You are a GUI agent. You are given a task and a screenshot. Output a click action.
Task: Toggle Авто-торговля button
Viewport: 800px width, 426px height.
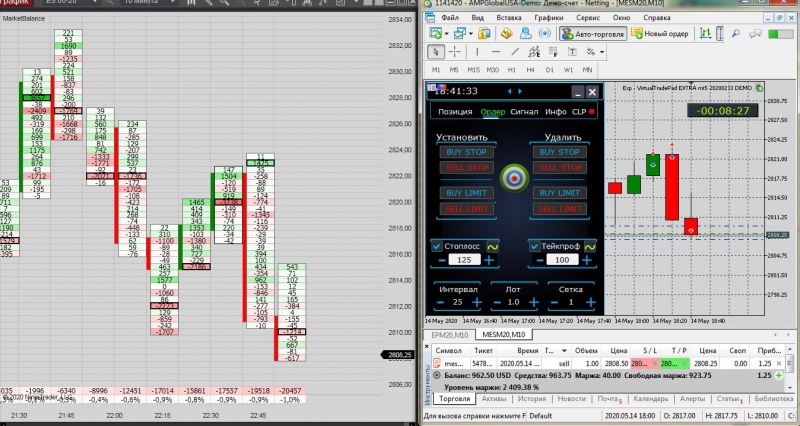click(x=593, y=34)
